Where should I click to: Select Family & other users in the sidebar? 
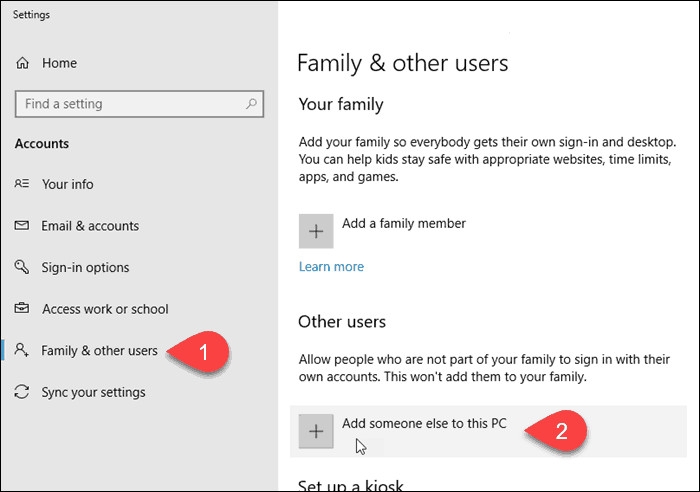[x=99, y=351]
